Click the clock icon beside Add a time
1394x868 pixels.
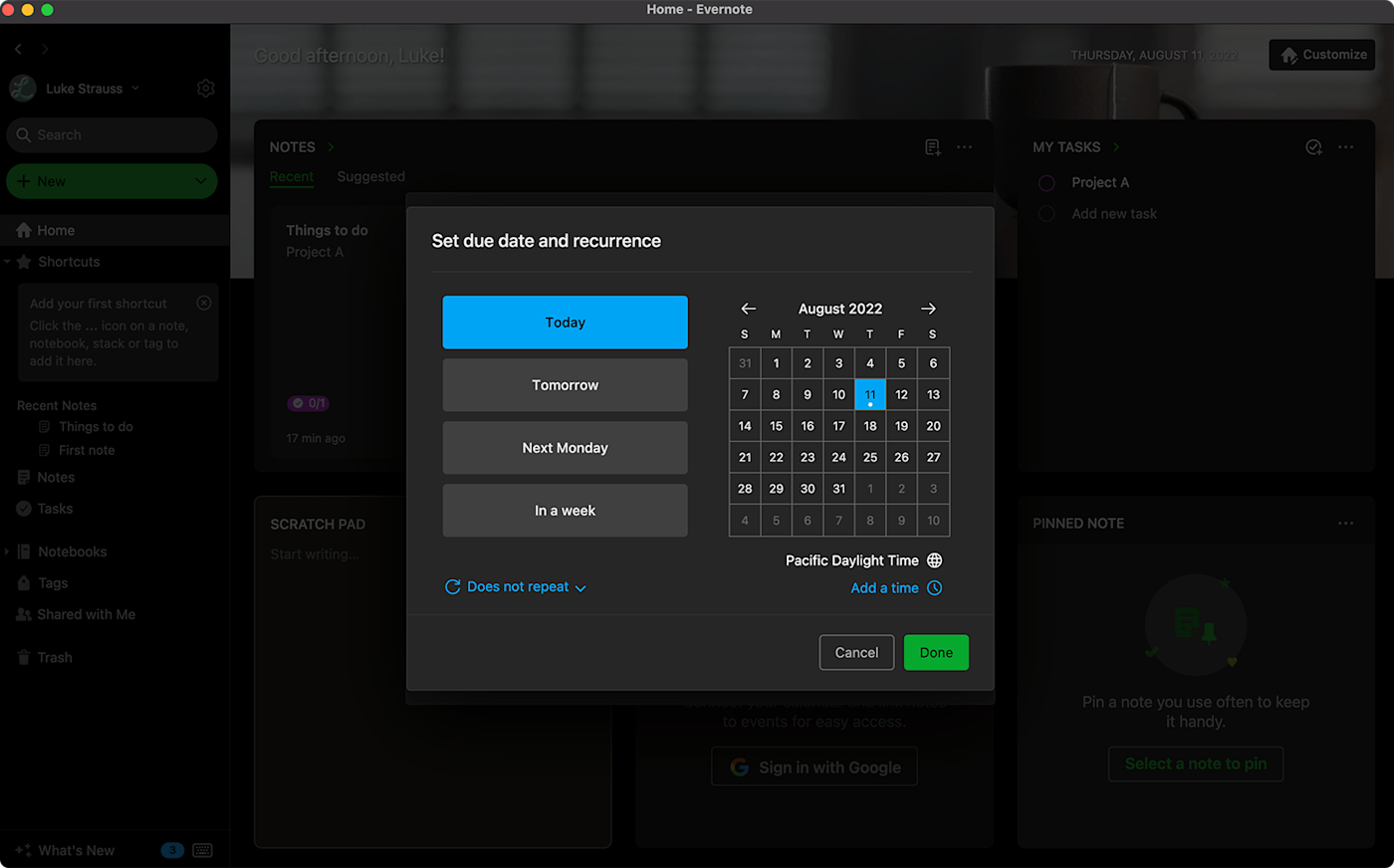coord(935,588)
